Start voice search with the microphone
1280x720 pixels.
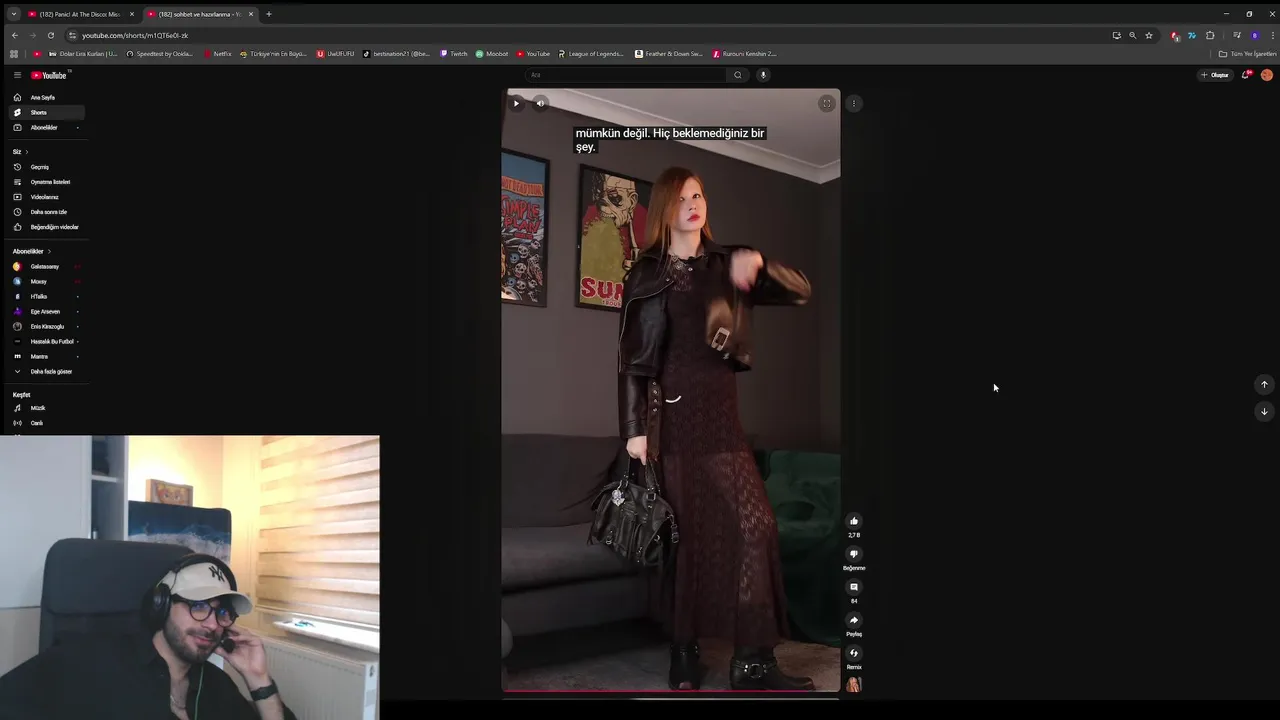click(763, 75)
